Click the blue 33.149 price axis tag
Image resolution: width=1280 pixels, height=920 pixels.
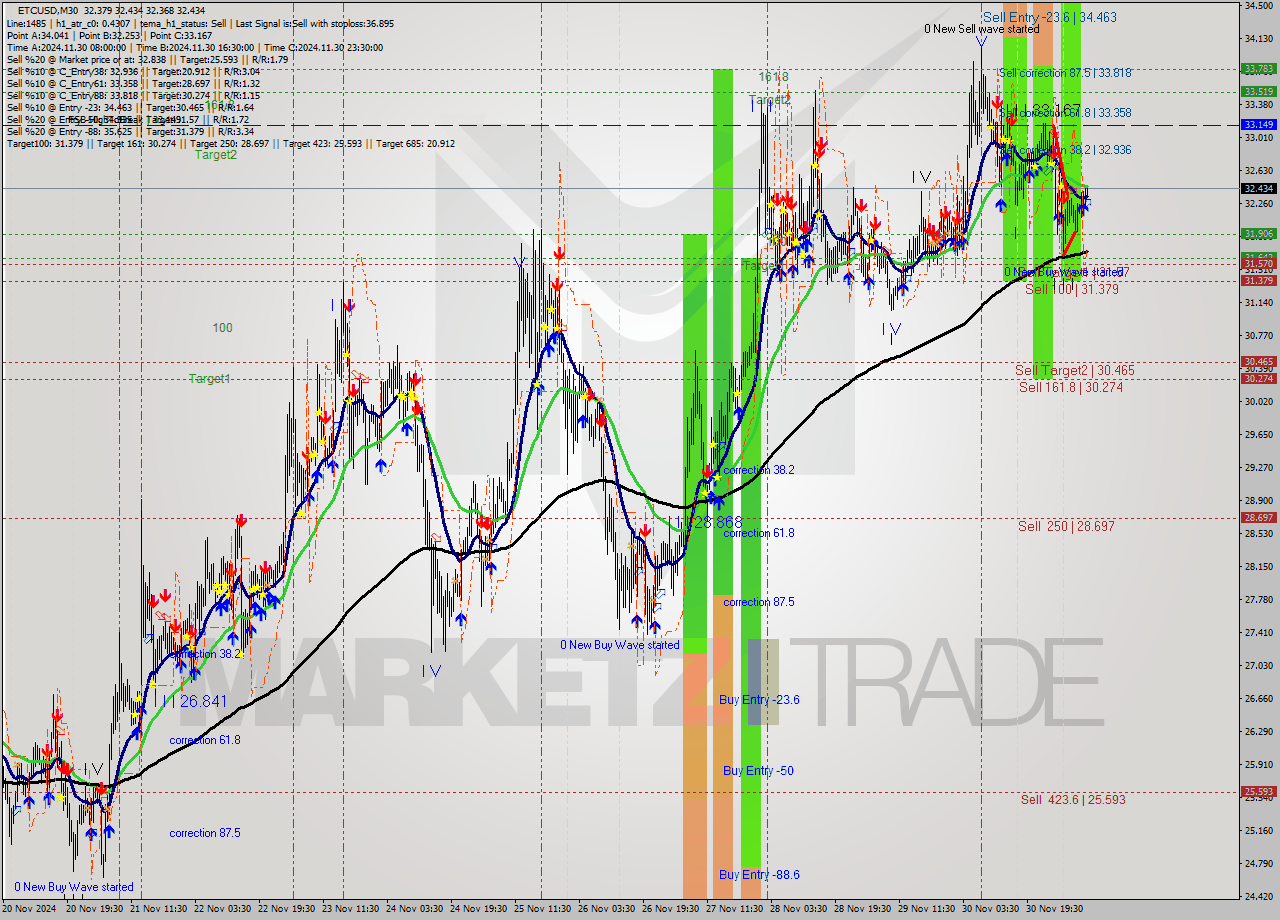(x=1258, y=125)
